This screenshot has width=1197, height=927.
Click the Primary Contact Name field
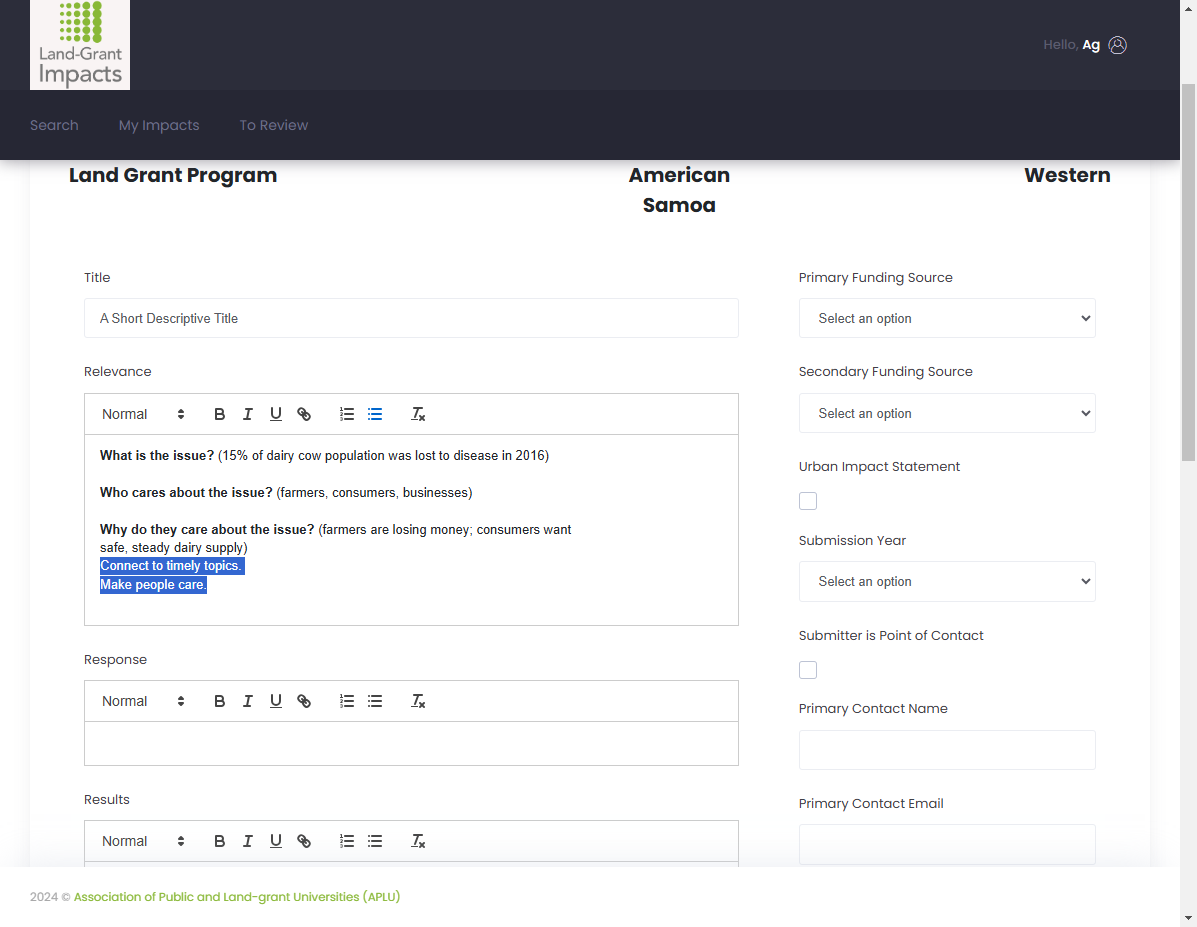point(947,750)
